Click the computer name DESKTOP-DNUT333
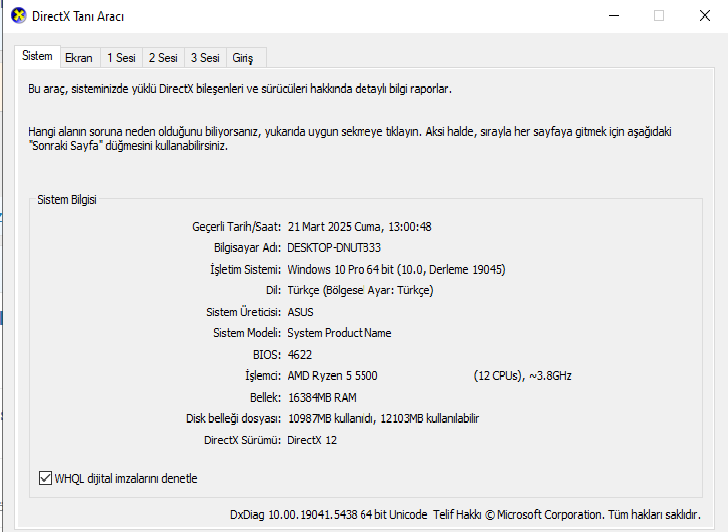Viewport: 728px width, 532px height. (334, 247)
